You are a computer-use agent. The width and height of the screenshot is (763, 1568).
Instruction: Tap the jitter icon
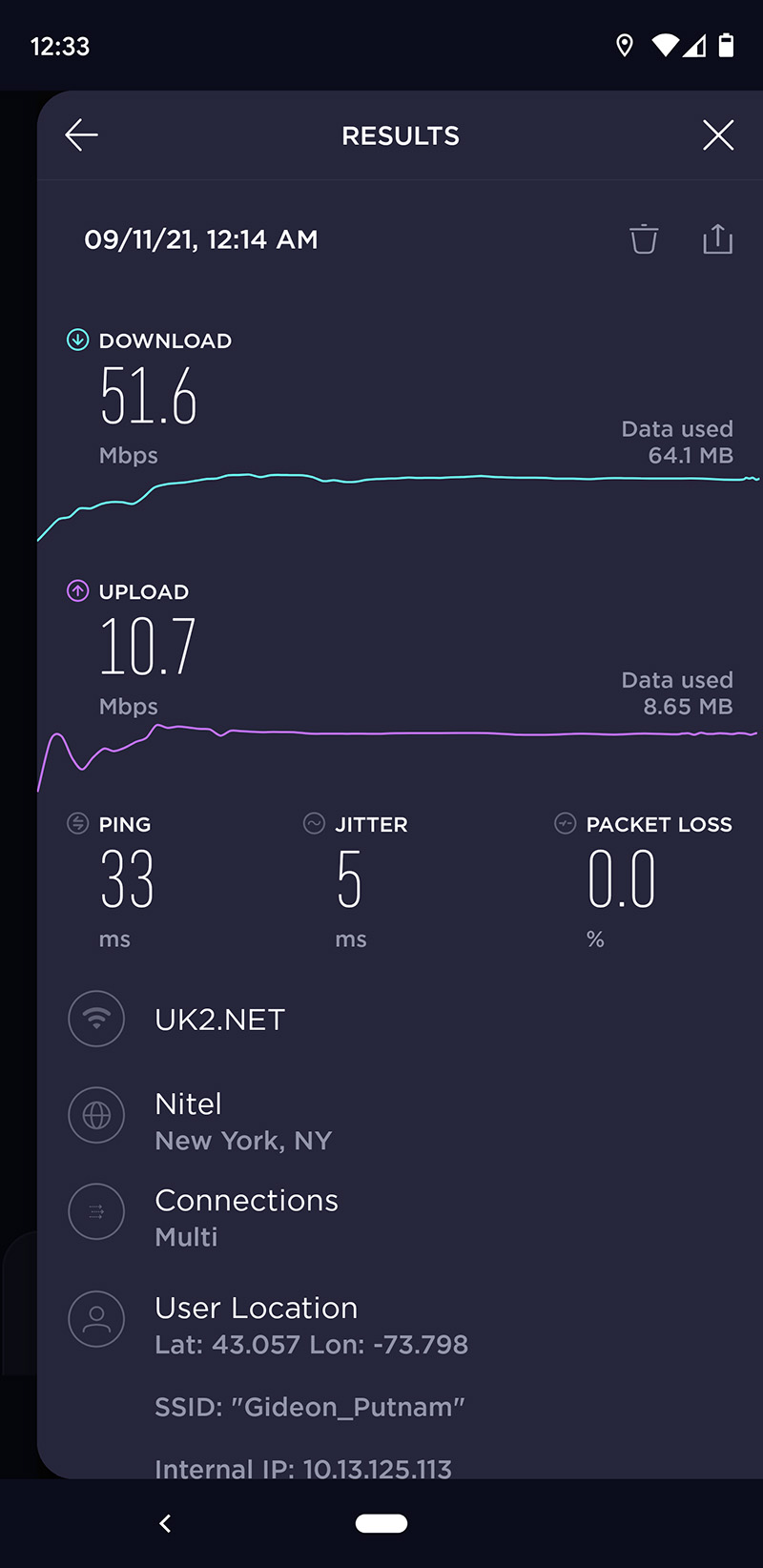(314, 824)
